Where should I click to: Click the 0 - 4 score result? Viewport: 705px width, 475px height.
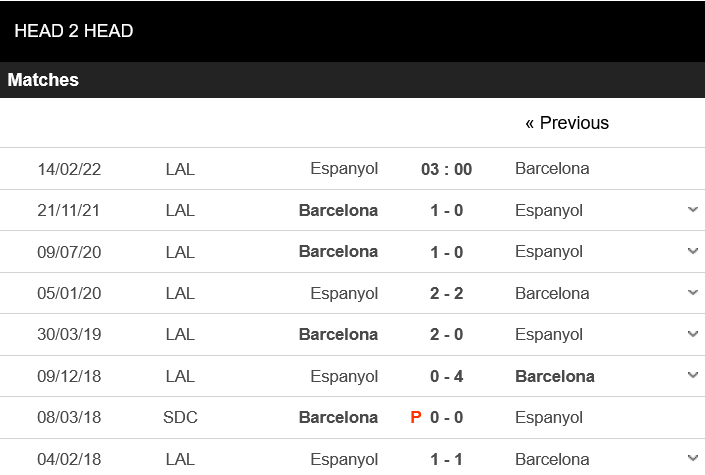coord(446,376)
